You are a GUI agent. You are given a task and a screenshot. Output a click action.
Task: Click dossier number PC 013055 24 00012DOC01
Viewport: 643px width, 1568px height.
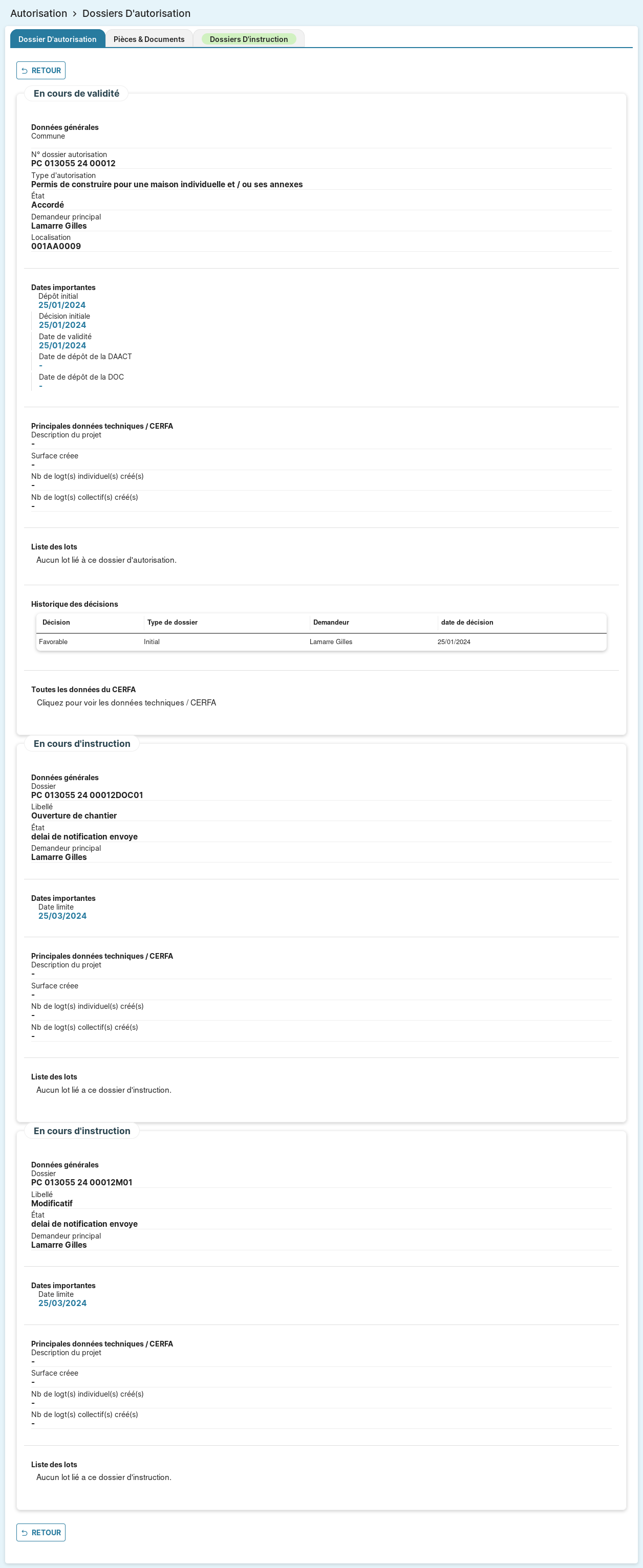pos(87,795)
